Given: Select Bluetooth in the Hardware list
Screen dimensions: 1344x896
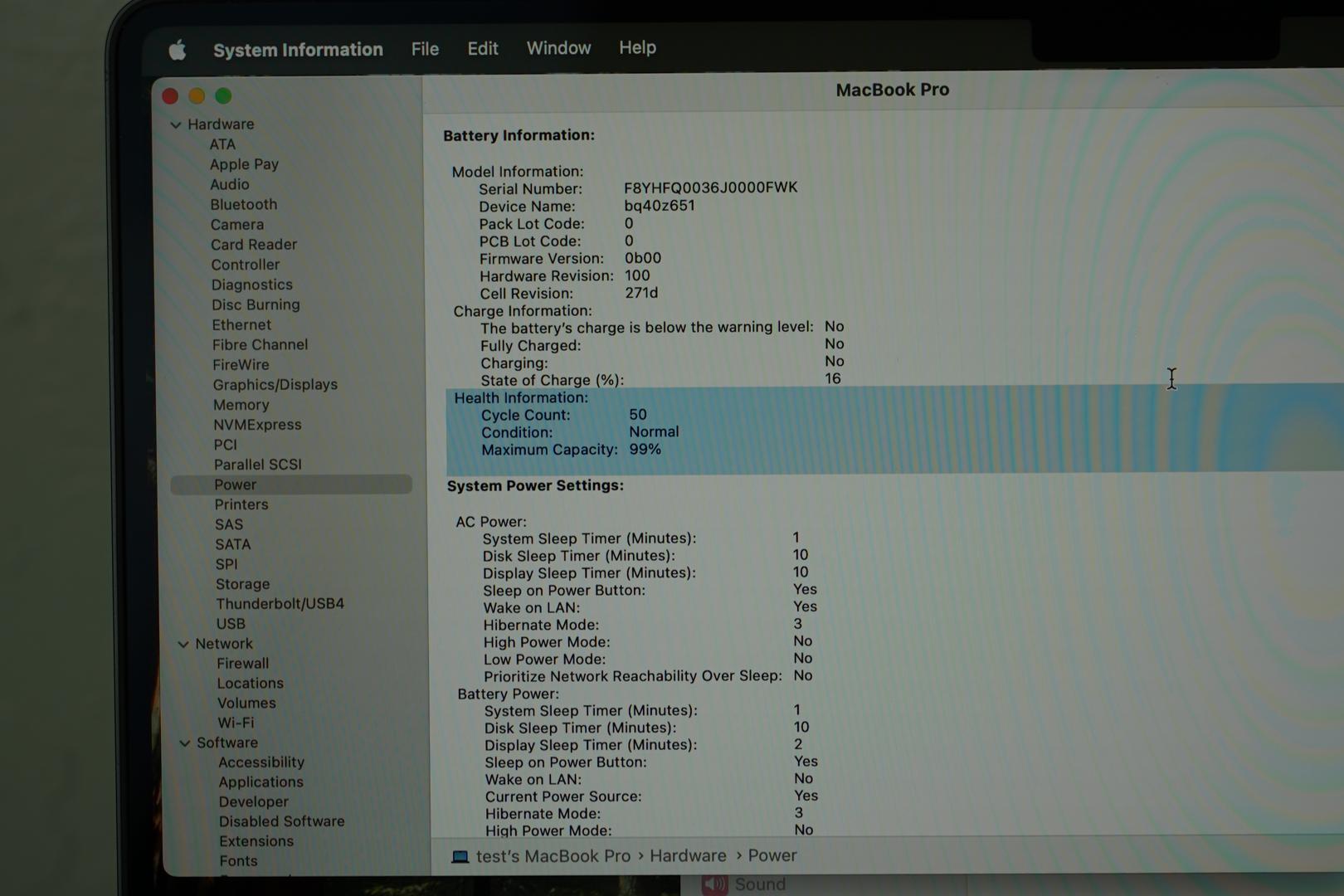Looking at the screenshot, I should coord(243,205).
